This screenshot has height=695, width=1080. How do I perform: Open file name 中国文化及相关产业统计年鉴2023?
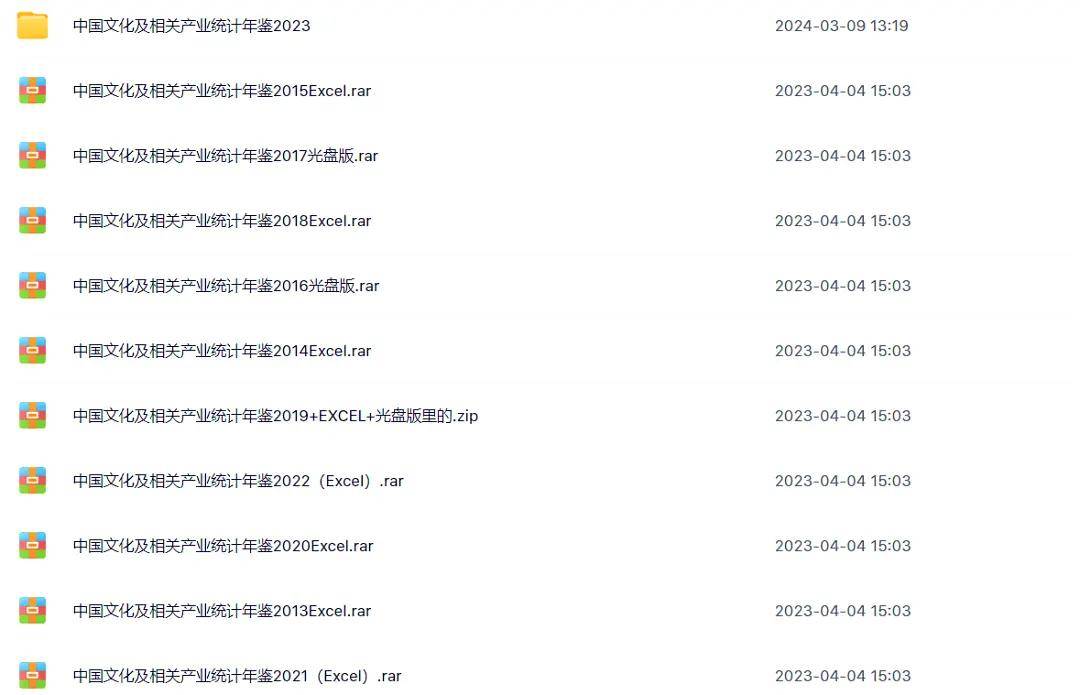pos(191,25)
